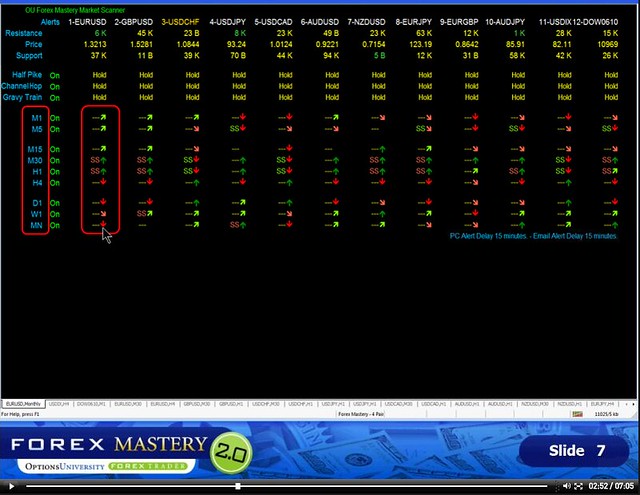Image resolution: width=640 pixels, height=495 pixels.
Task: Click the USDJPY MN SS up arrow
Action: click(238, 225)
